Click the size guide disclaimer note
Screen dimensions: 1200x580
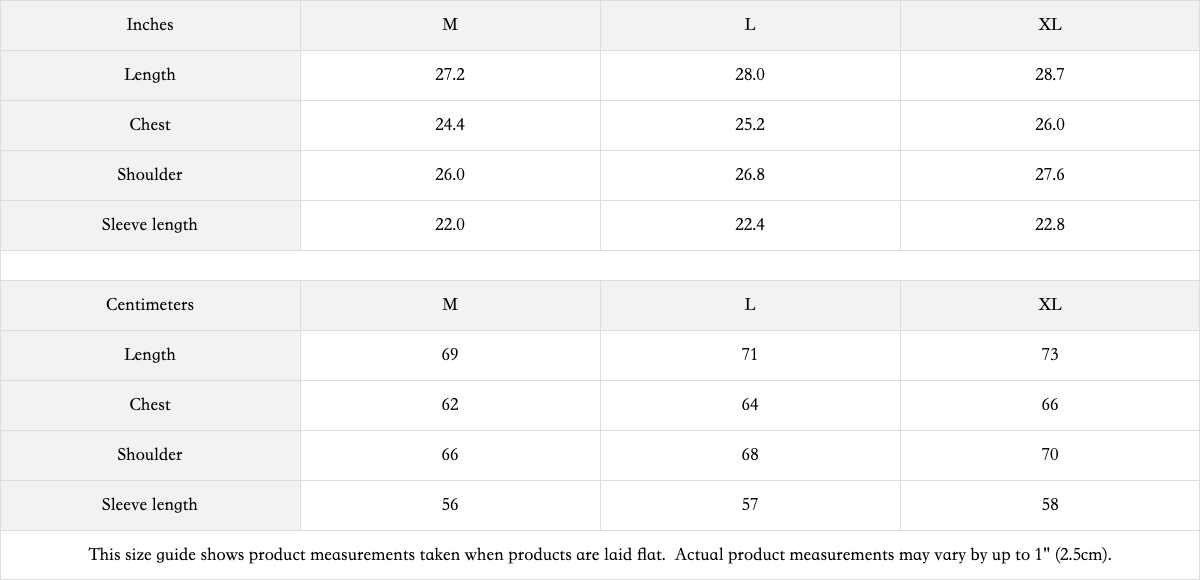pyautogui.click(x=600, y=555)
